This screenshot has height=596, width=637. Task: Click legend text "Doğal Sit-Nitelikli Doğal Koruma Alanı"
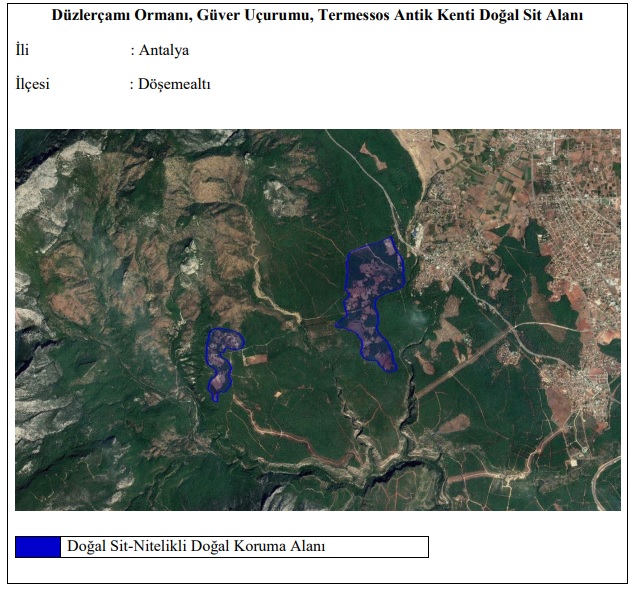point(196,546)
